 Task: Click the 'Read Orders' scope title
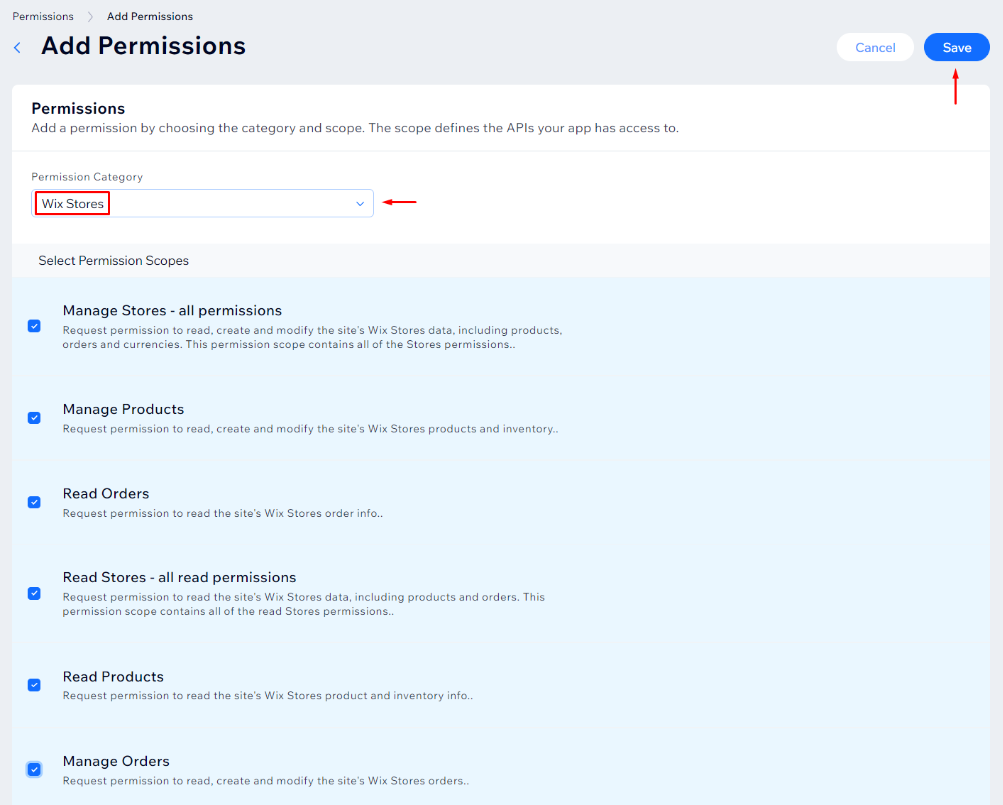coord(106,493)
